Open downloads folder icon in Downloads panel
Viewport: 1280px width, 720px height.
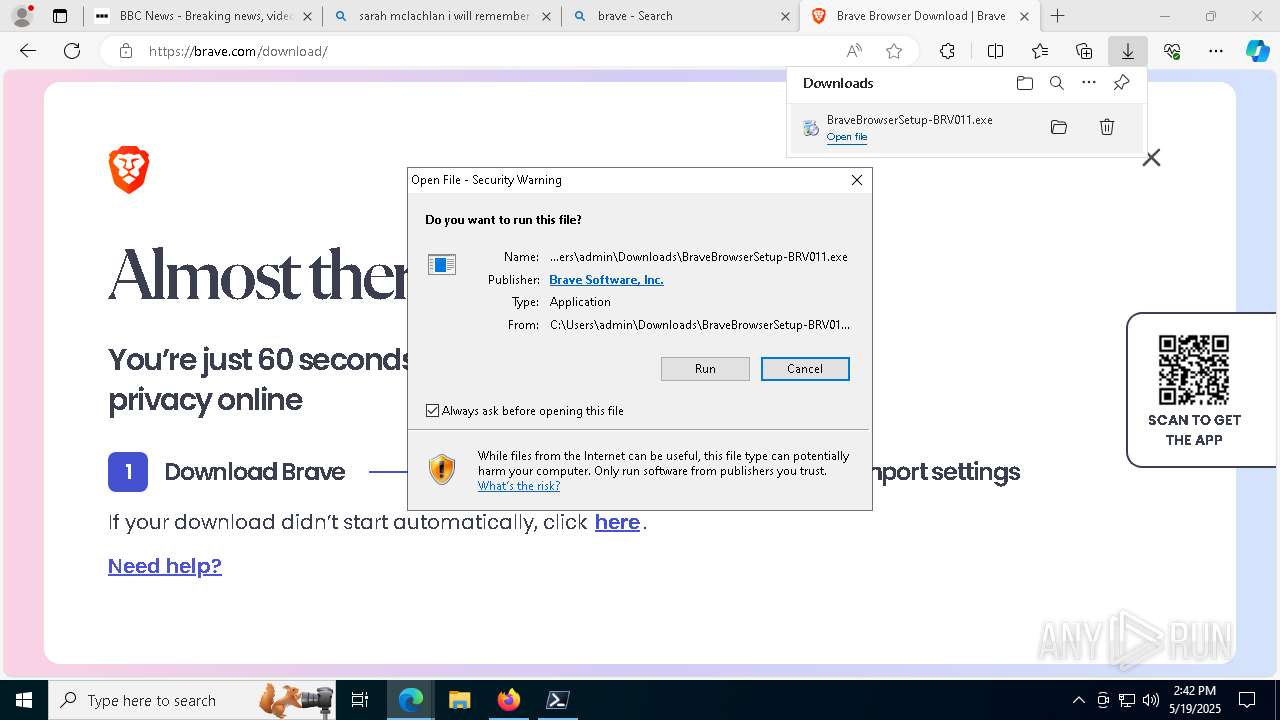[1025, 83]
